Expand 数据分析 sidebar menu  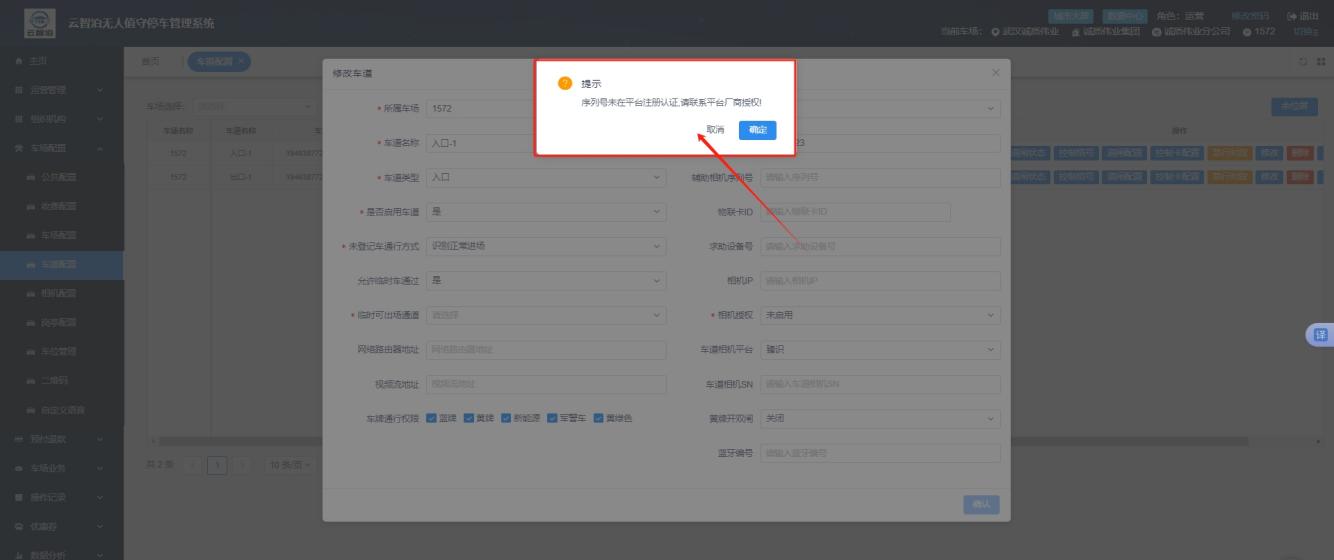[62, 555]
